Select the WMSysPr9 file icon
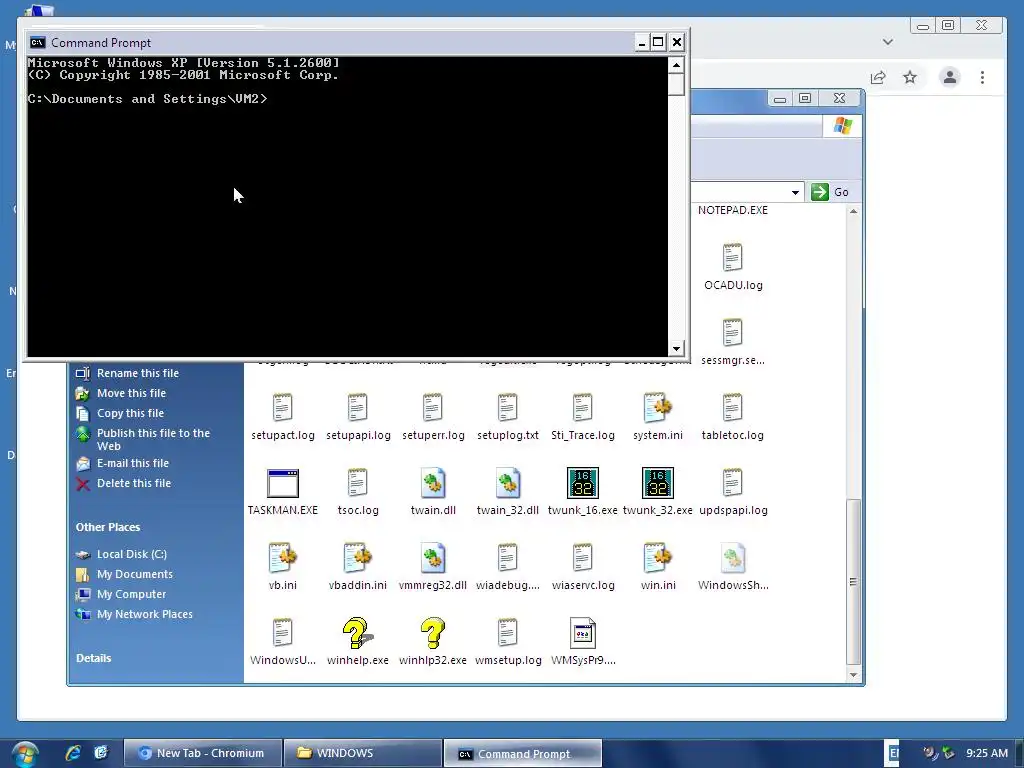1024x768 pixels. (583, 633)
